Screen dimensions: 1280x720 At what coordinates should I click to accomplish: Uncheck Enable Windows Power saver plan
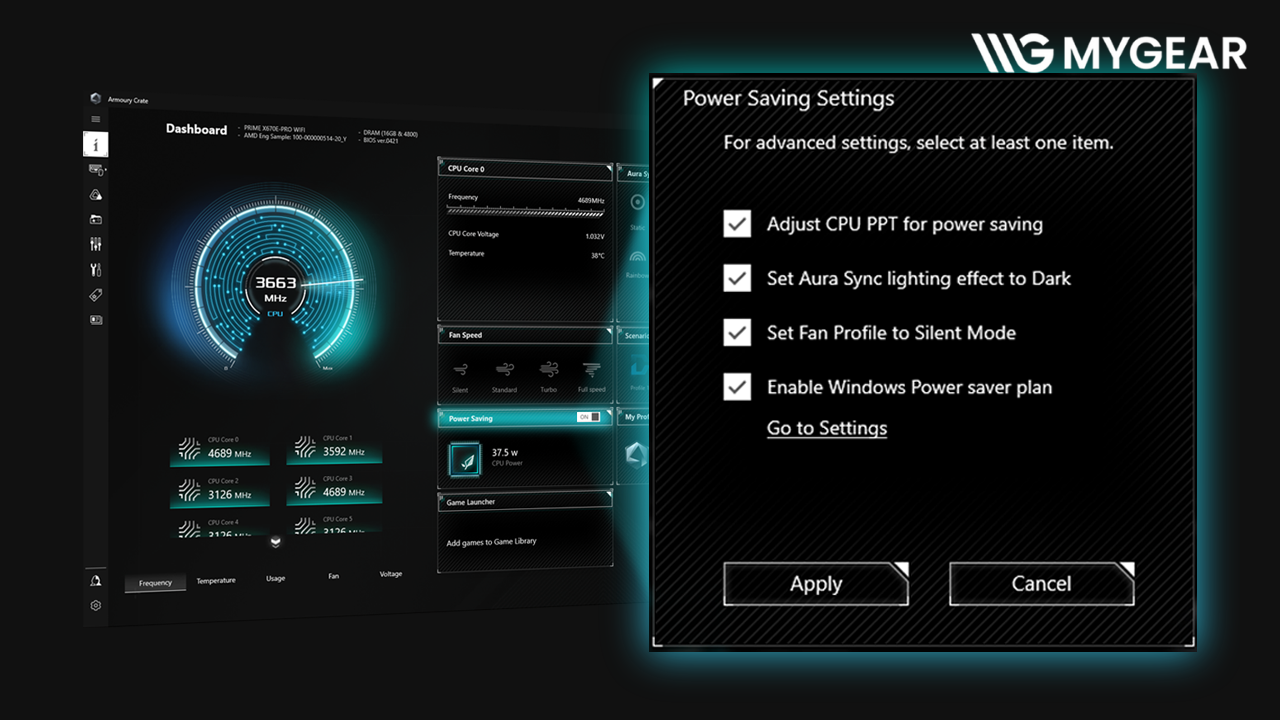click(737, 387)
